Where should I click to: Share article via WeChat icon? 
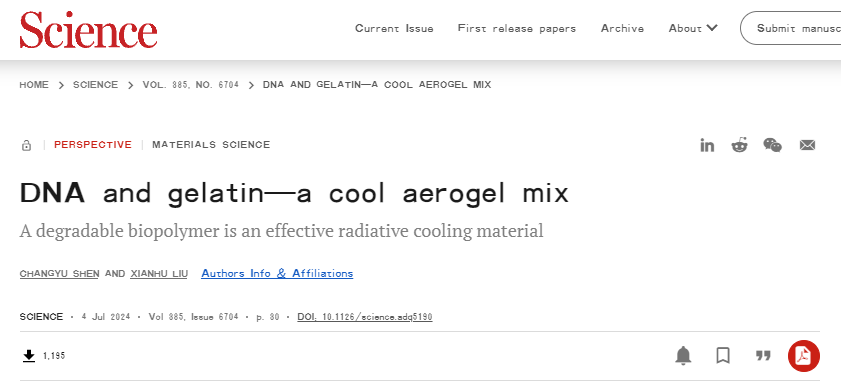(772, 145)
